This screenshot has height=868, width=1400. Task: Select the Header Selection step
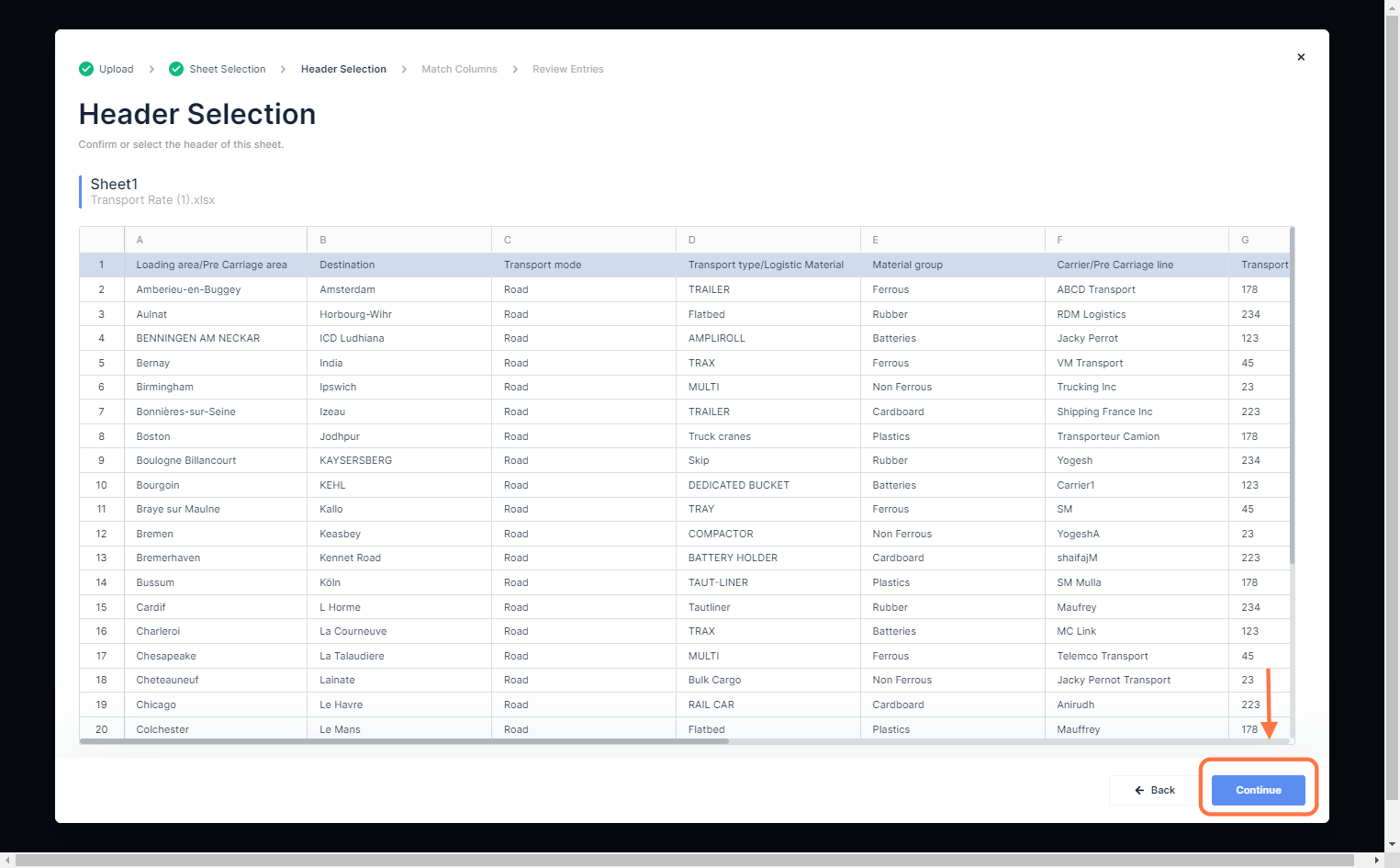(x=343, y=69)
